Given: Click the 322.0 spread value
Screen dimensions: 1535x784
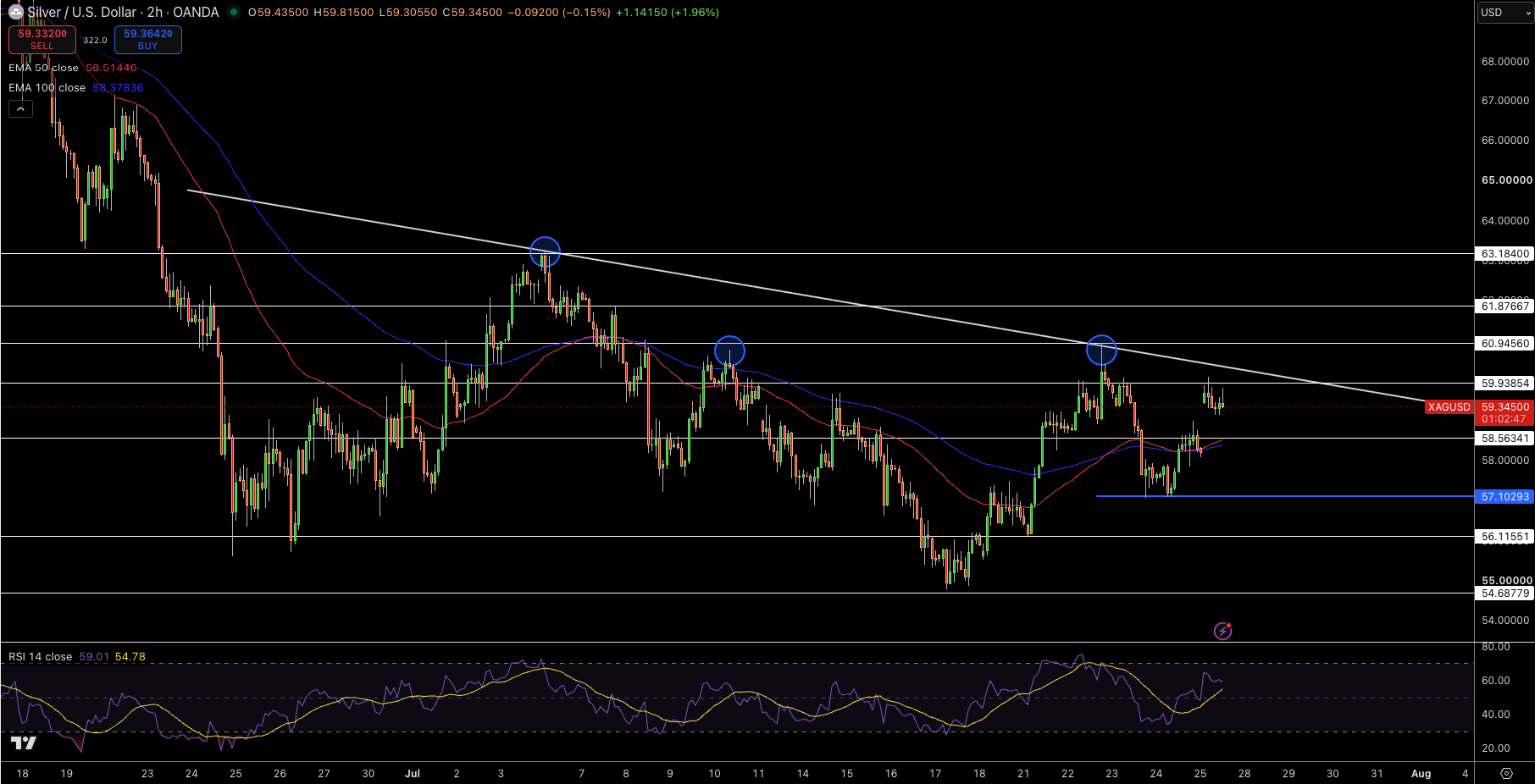Looking at the screenshot, I should [x=95, y=41].
